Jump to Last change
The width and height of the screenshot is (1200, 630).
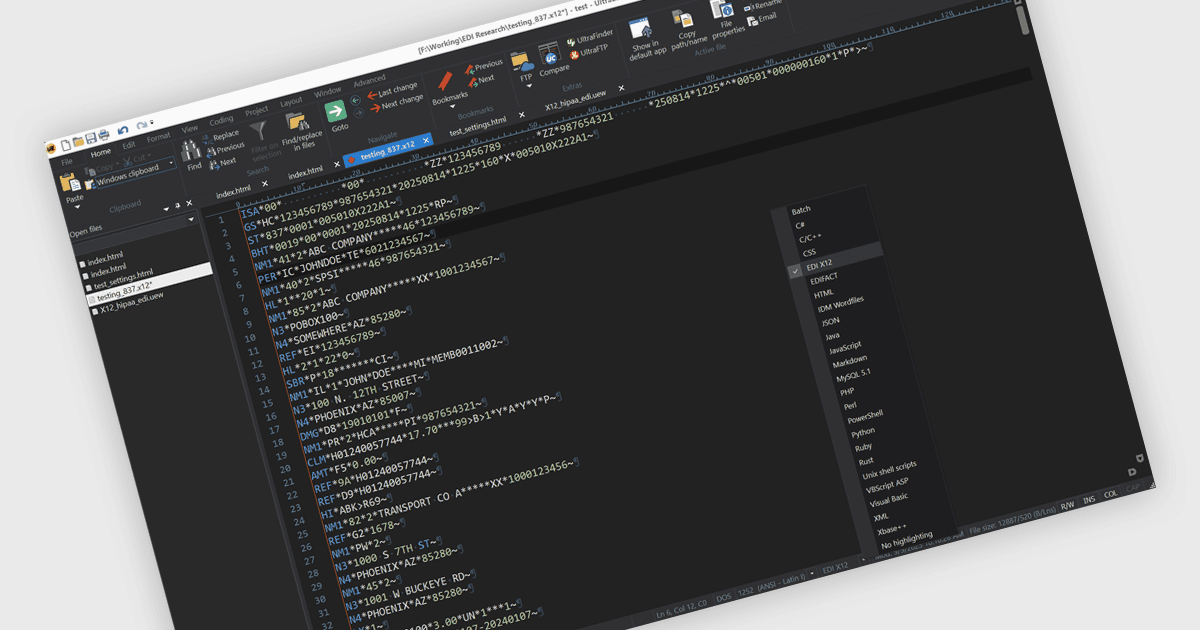point(393,89)
